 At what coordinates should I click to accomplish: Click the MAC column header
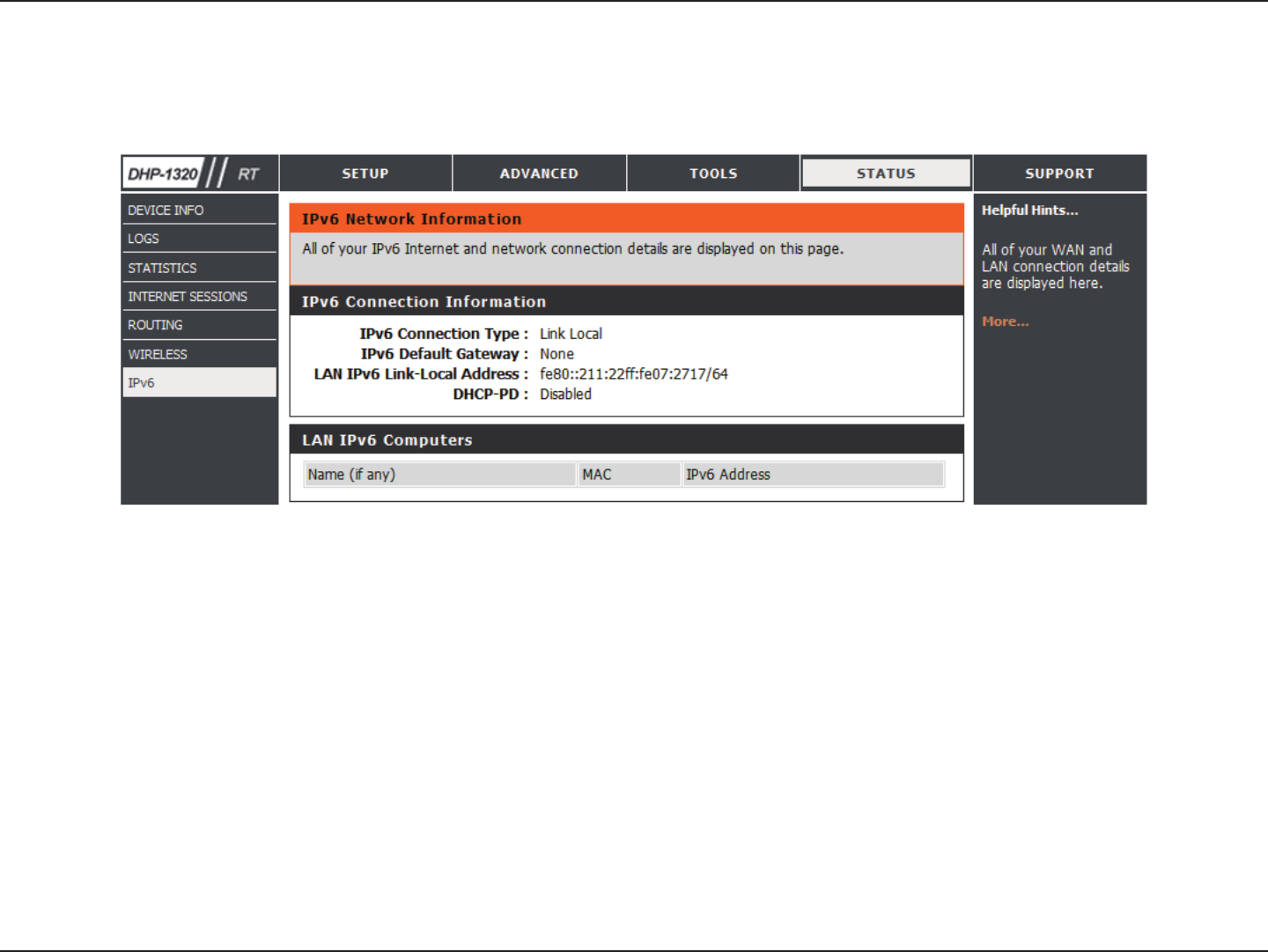point(630,475)
